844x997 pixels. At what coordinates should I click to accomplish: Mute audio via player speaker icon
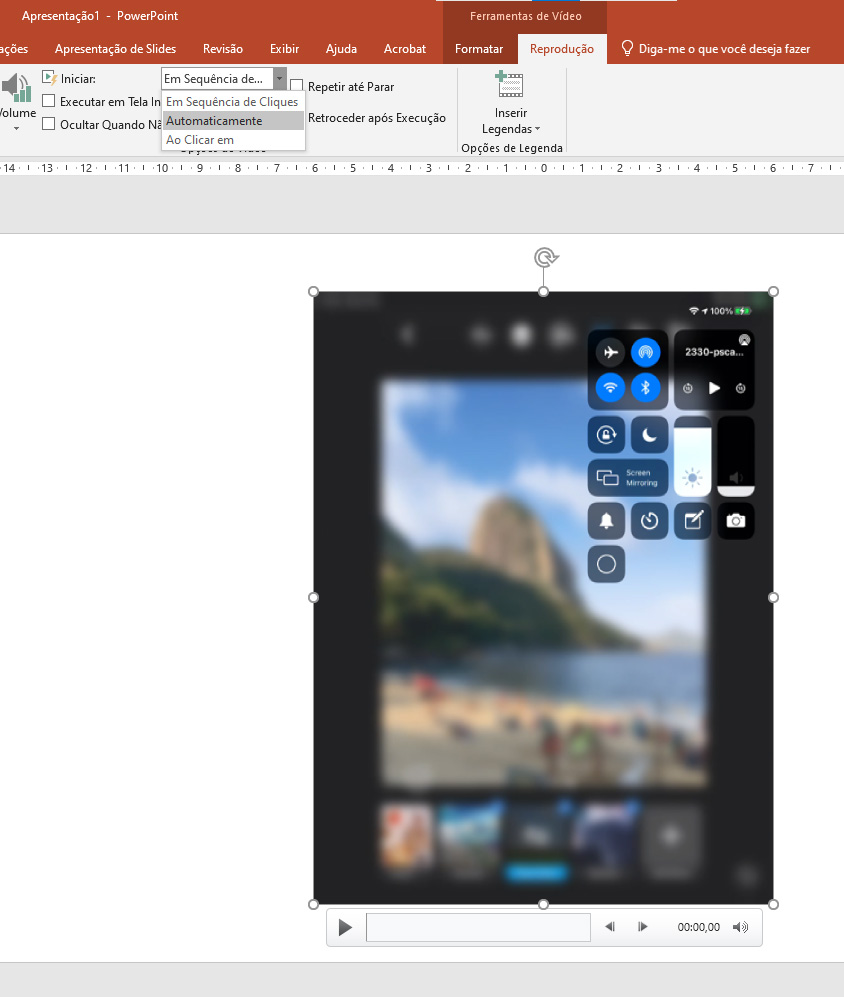(x=740, y=927)
